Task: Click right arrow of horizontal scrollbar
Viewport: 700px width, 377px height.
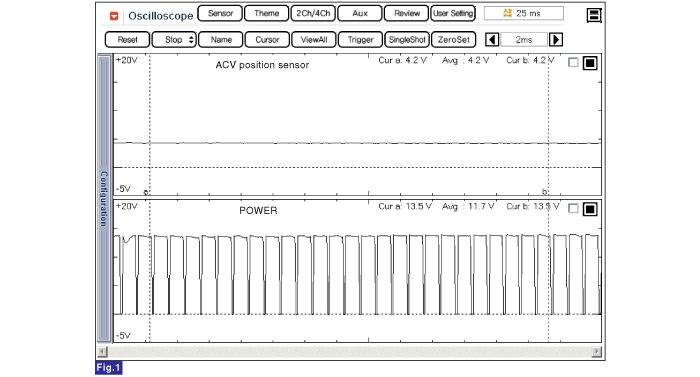Action: pyautogui.click(x=597, y=352)
